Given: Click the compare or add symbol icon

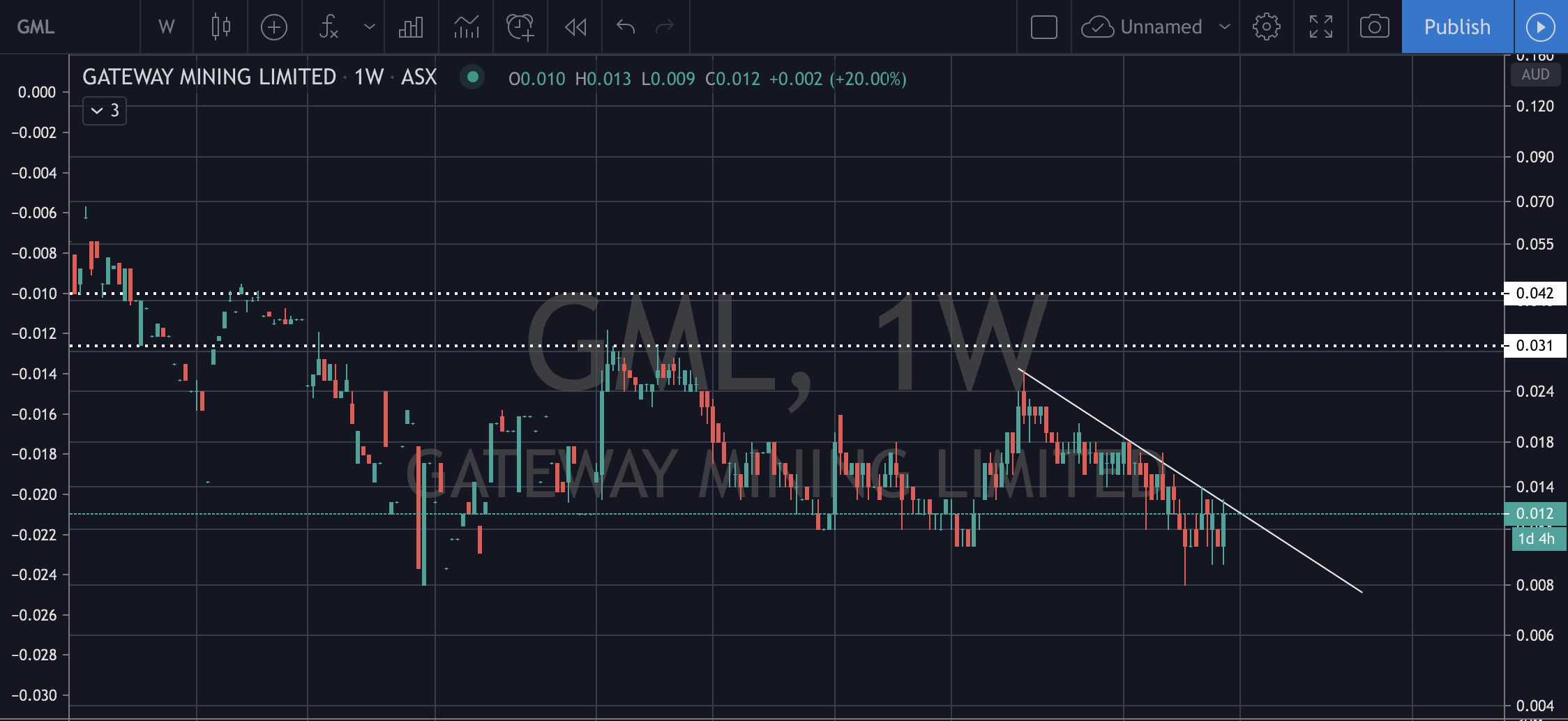Looking at the screenshot, I should tap(274, 26).
